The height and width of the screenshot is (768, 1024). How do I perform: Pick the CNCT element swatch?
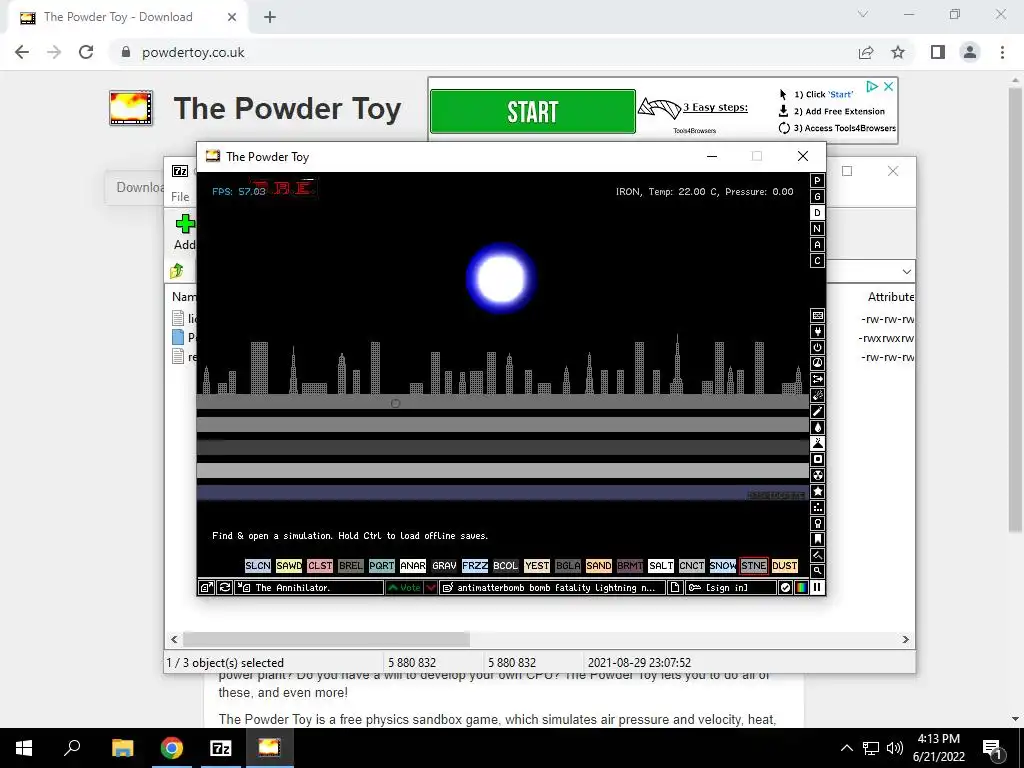[692, 566]
